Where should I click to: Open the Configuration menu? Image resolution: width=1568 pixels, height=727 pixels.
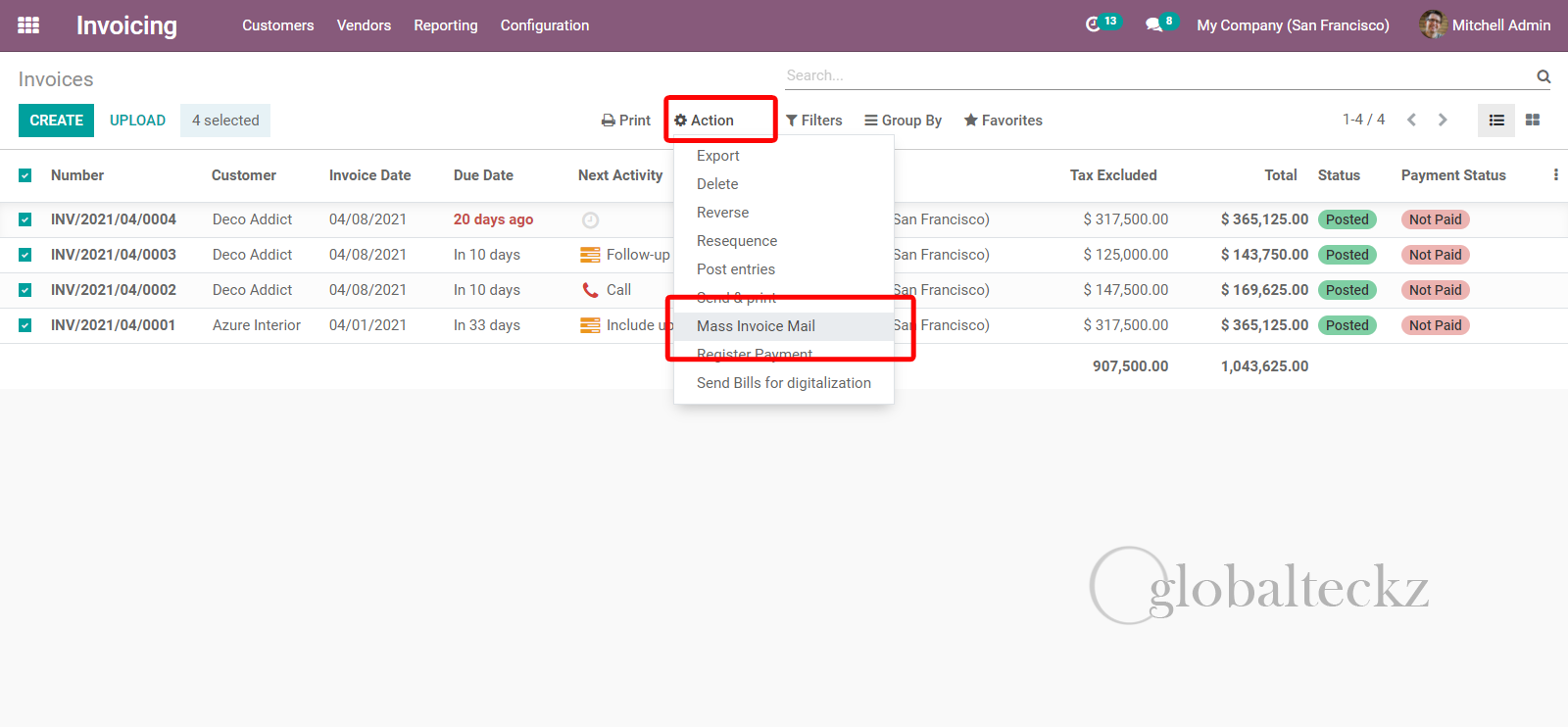click(x=545, y=25)
